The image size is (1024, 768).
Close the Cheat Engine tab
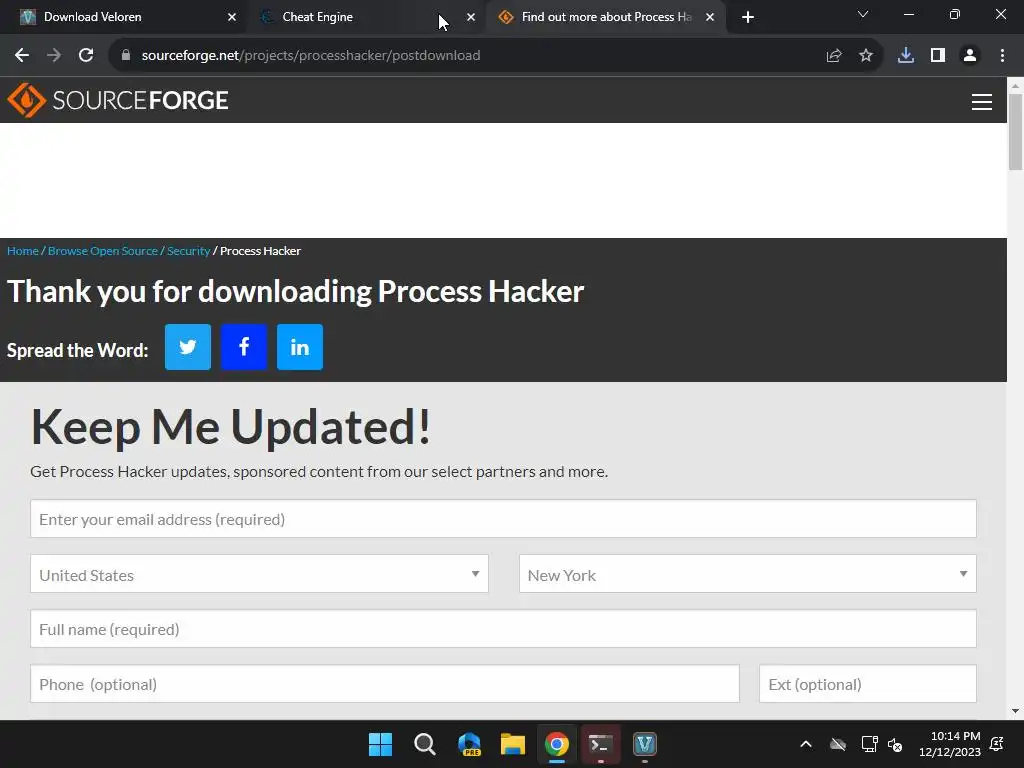click(471, 17)
